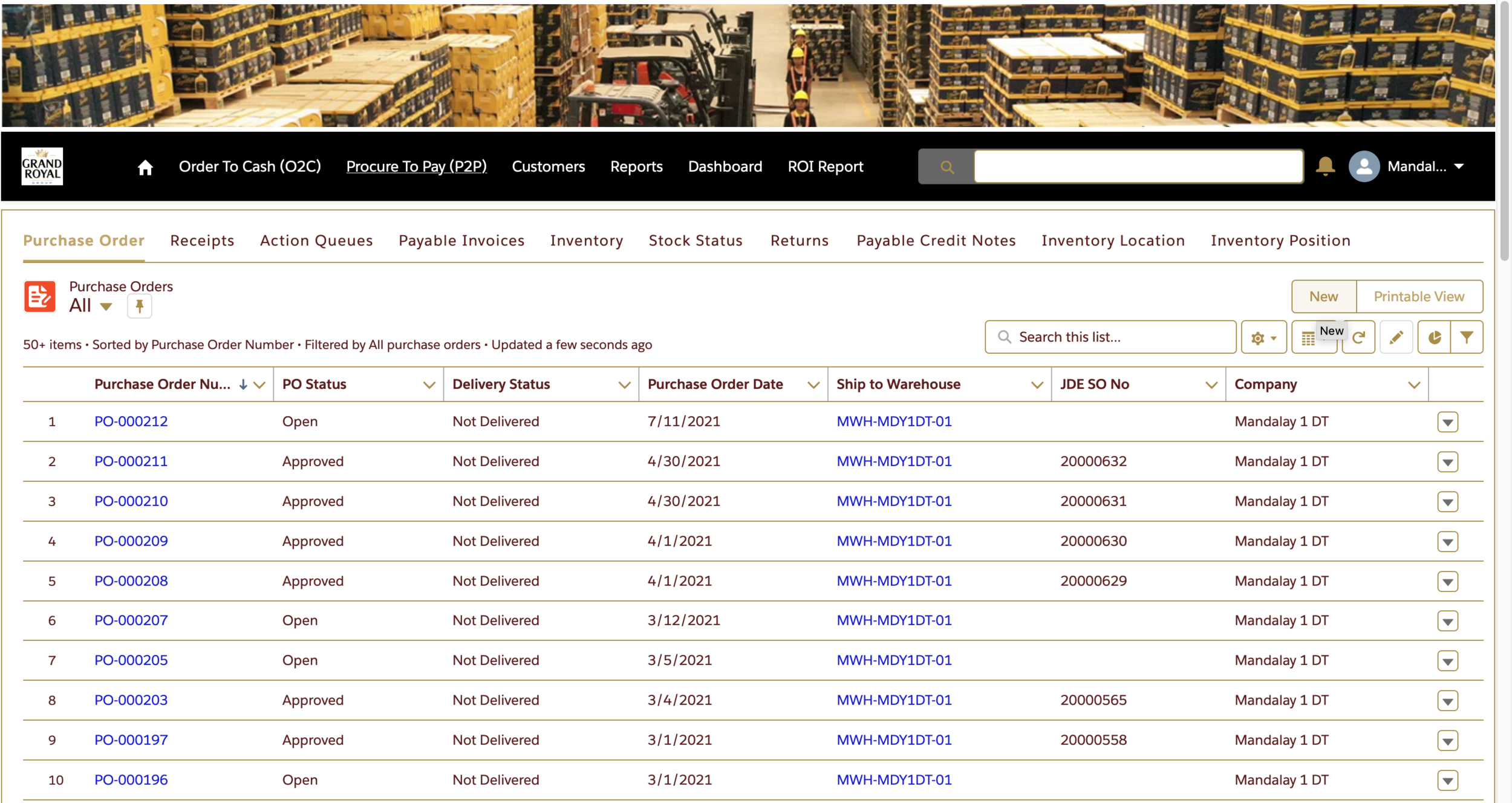
Task: Open the filter funnel icon
Action: (1467, 338)
